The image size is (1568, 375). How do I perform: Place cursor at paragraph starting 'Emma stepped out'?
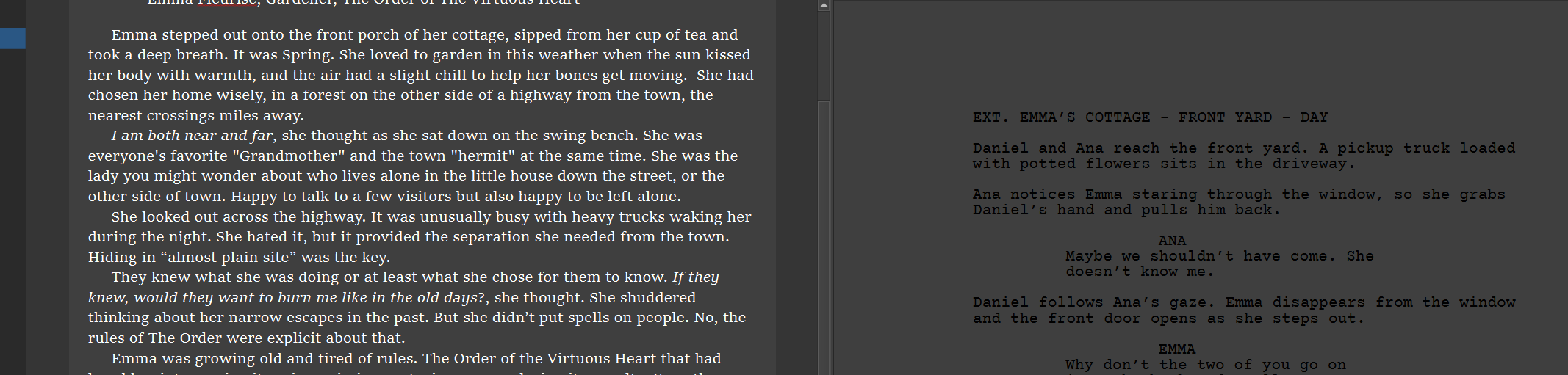tap(421, 75)
